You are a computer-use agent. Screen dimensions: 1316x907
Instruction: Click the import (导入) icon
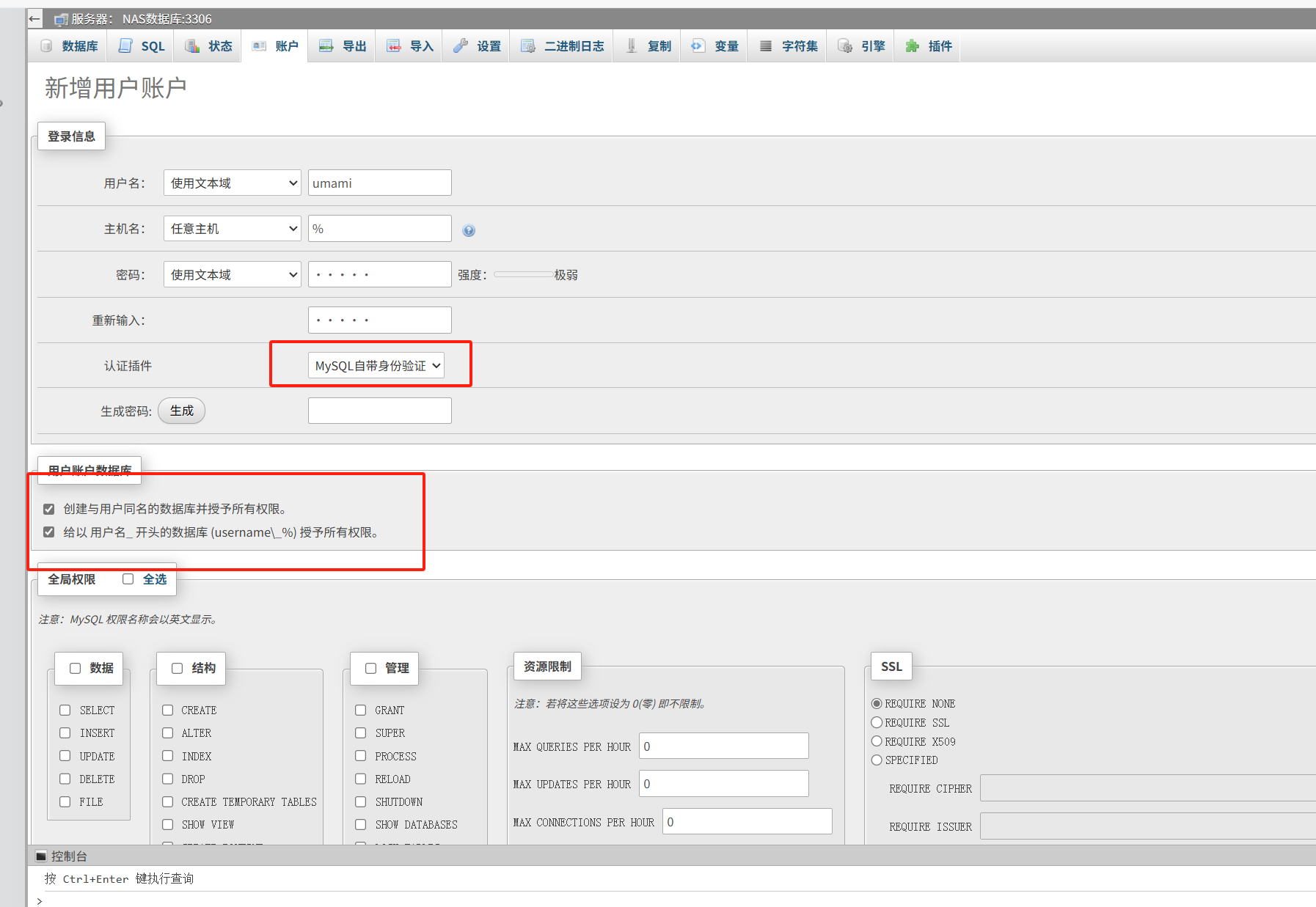click(x=394, y=46)
